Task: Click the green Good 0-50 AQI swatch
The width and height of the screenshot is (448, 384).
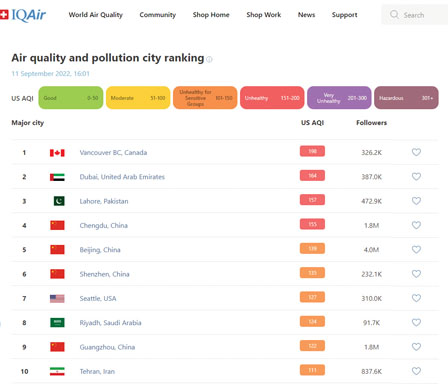Action: coord(71,98)
